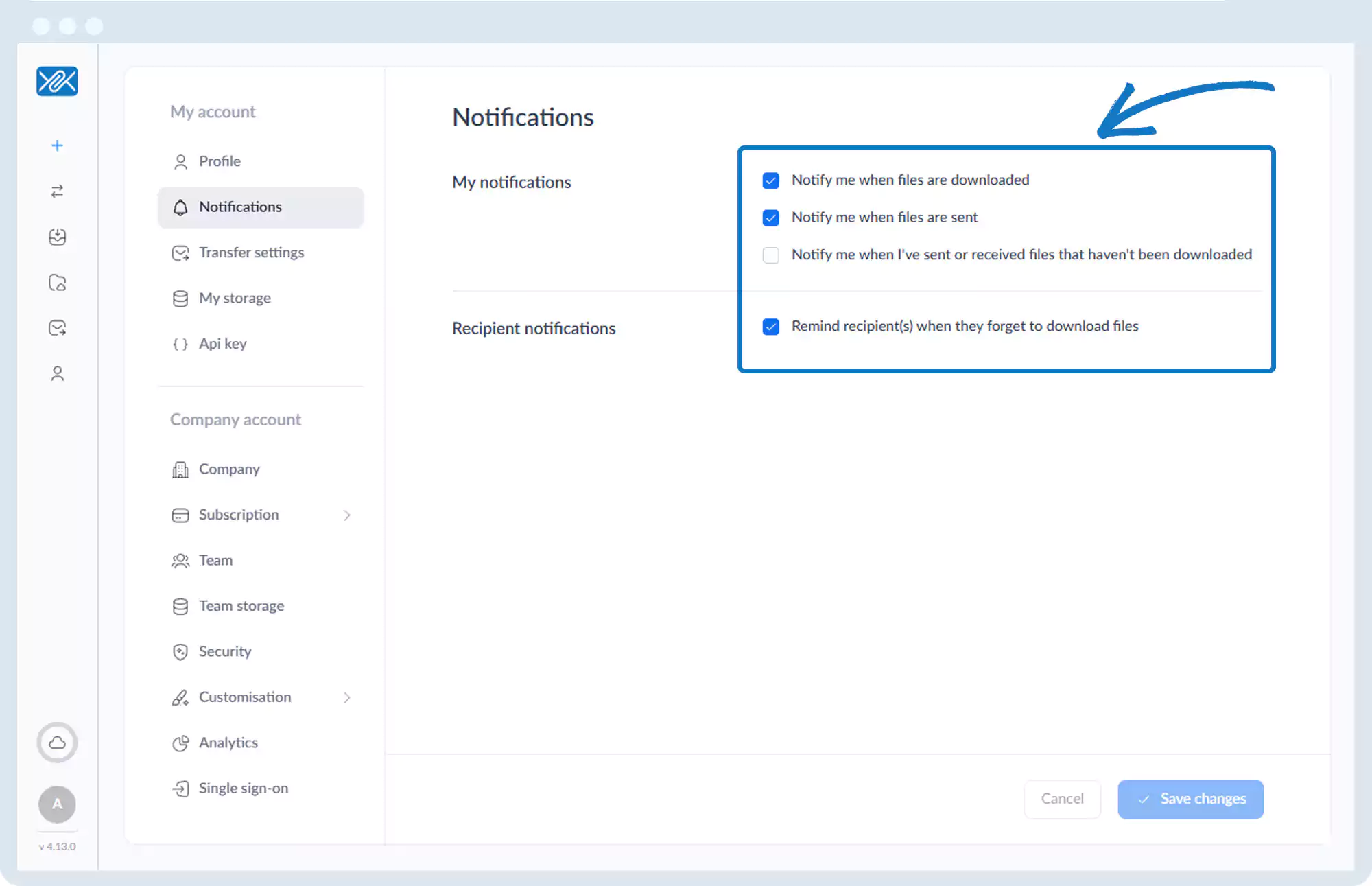
Task: Open Single sign-on settings
Action: (x=243, y=789)
